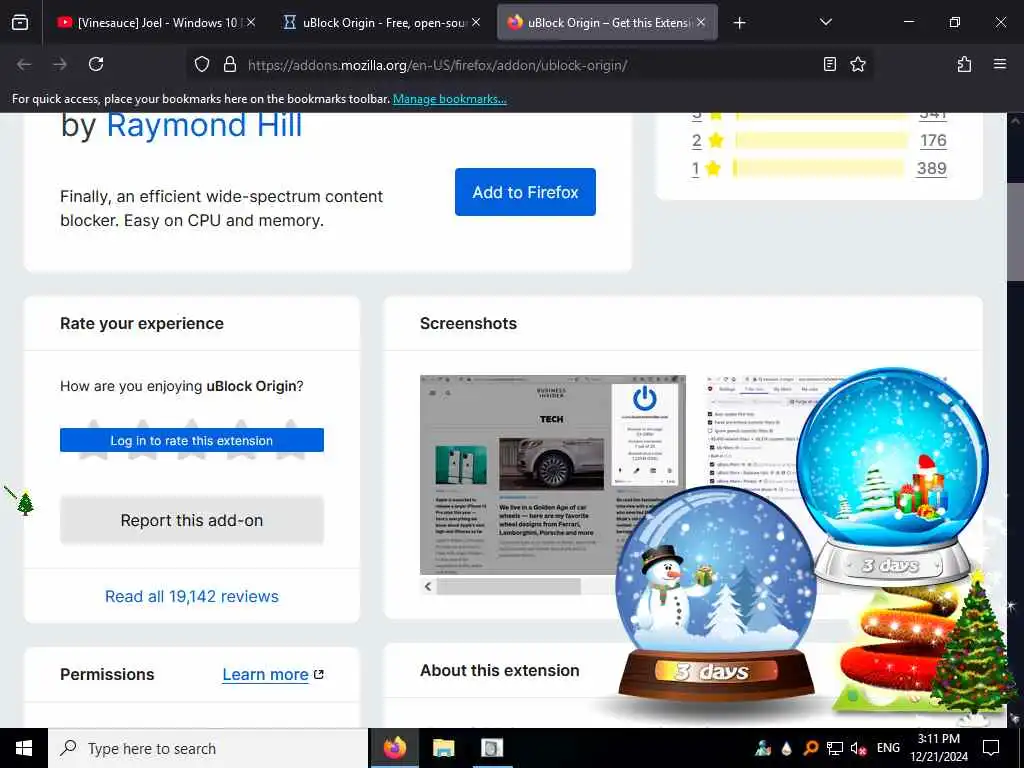The height and width of the screenshot is (768, 1024).
Task: Open File Explorer from the taskbar
Action: (443, 748)
